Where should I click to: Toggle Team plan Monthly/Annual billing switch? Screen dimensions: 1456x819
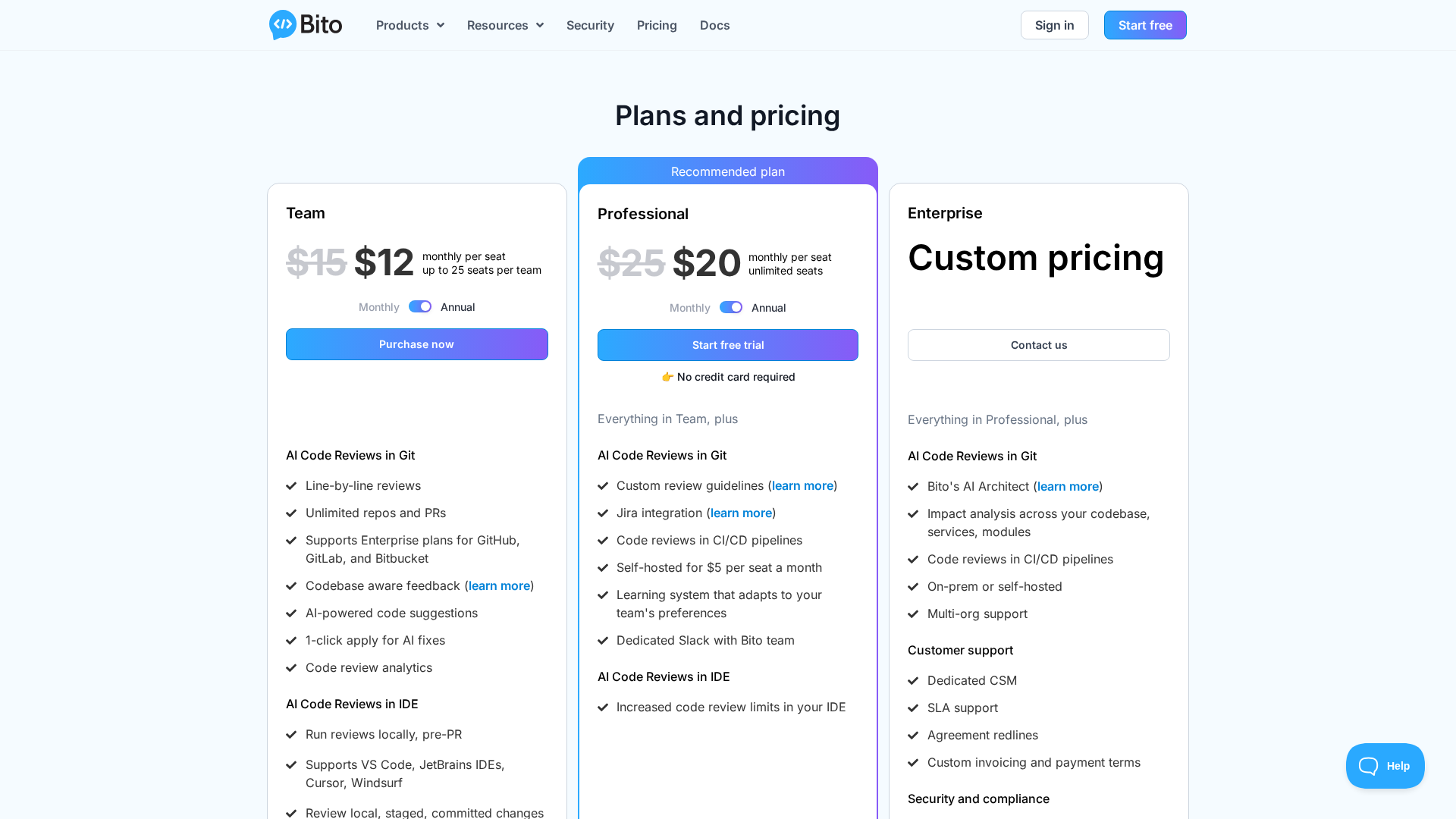(420, 307)
